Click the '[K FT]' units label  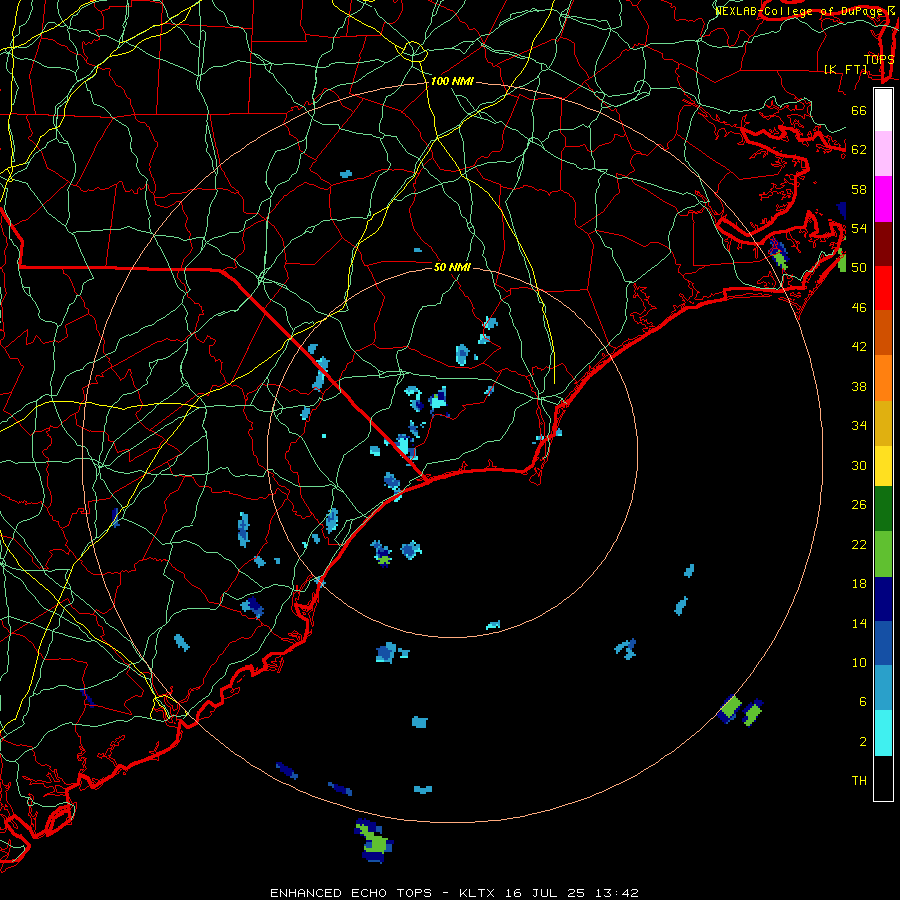tap(846, 69)
